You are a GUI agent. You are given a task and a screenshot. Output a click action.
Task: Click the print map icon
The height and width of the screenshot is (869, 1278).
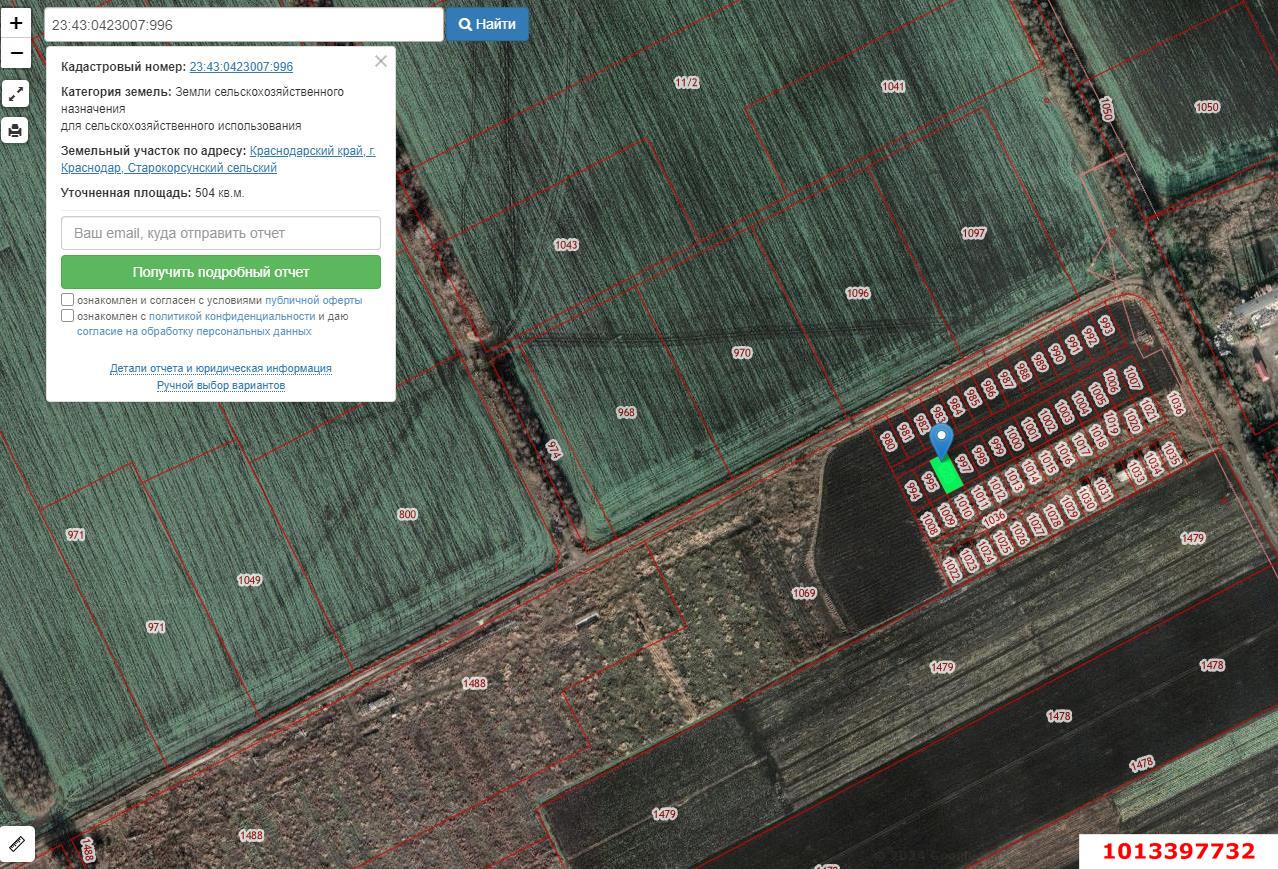point(15,130)
